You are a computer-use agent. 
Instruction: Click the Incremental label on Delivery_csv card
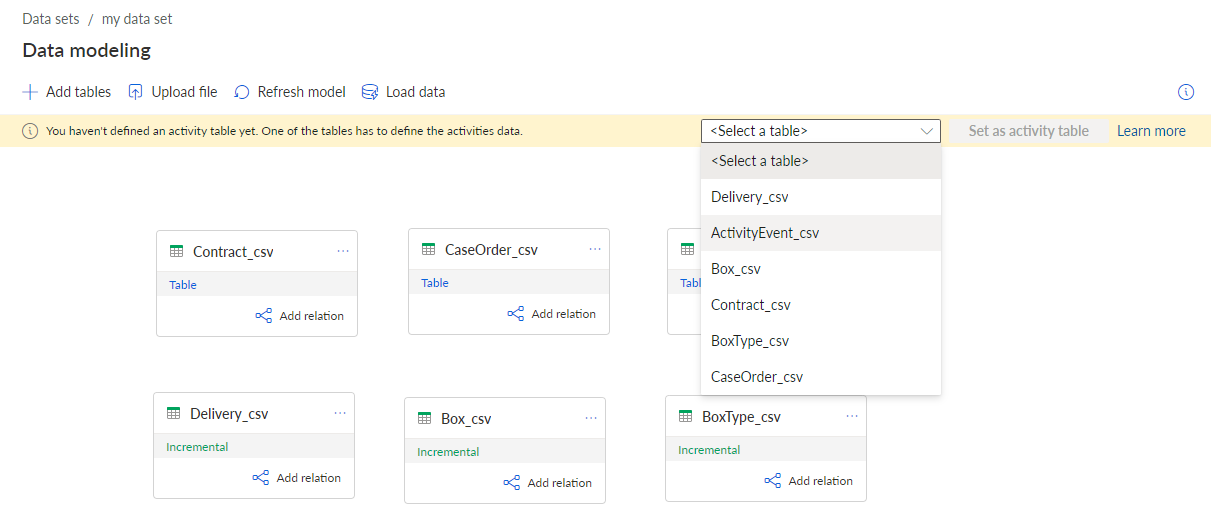197,447
